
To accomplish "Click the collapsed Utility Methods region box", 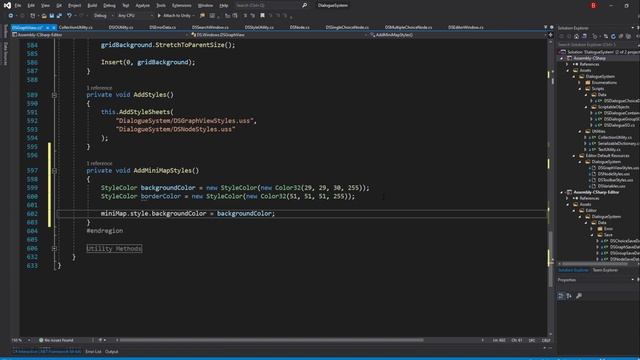I will coord(114,249).
